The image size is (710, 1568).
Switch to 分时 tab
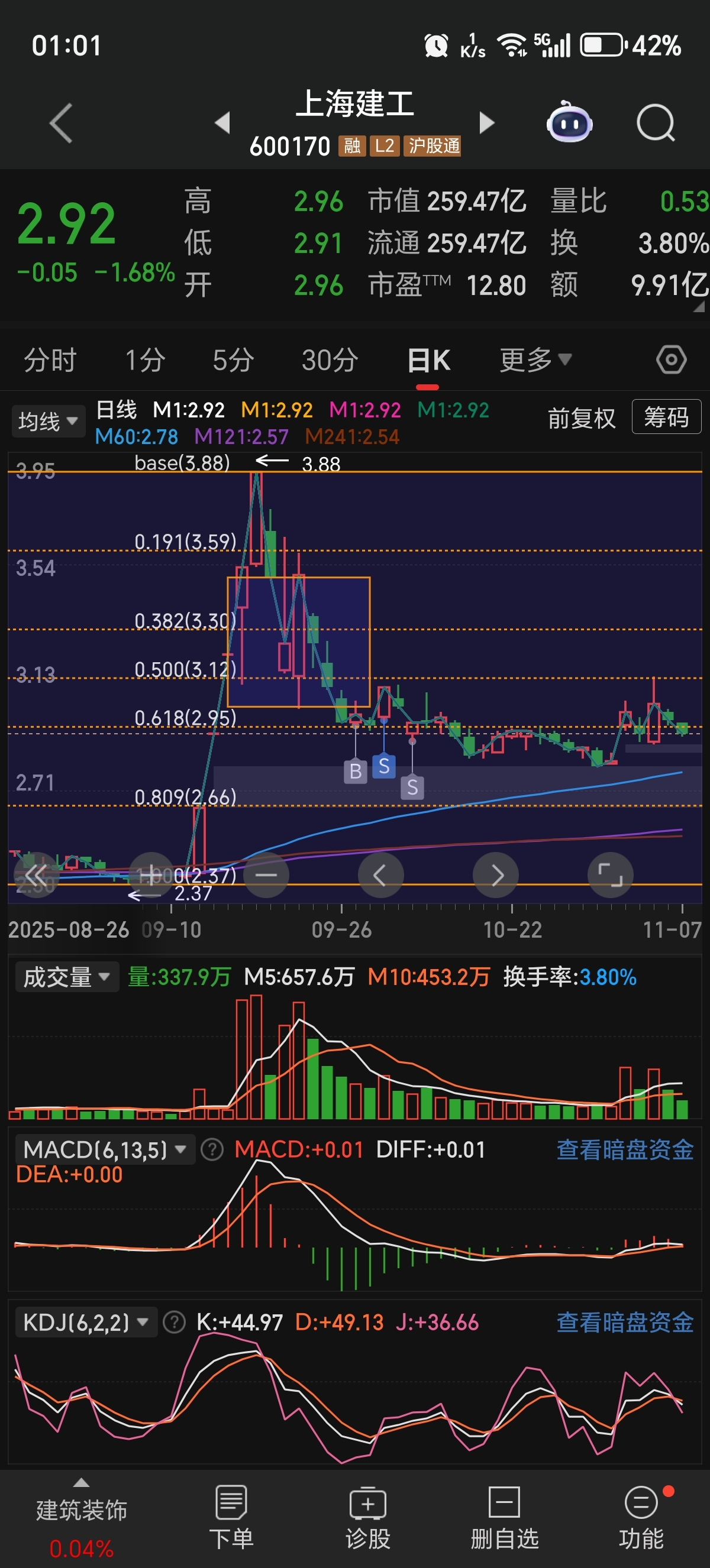point(50,359)
